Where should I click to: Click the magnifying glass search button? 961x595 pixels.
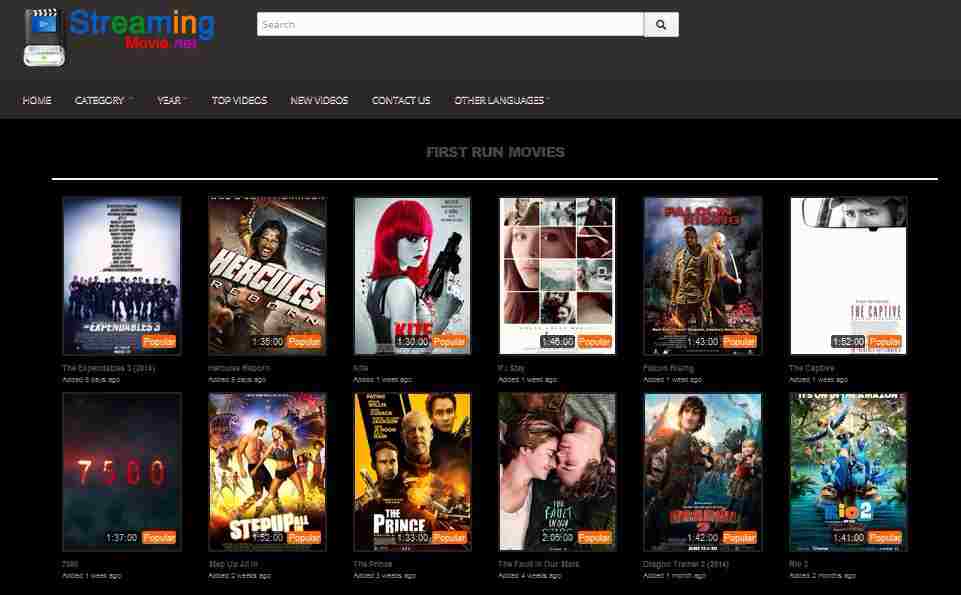pyautogui.click(x=661, y=25)
